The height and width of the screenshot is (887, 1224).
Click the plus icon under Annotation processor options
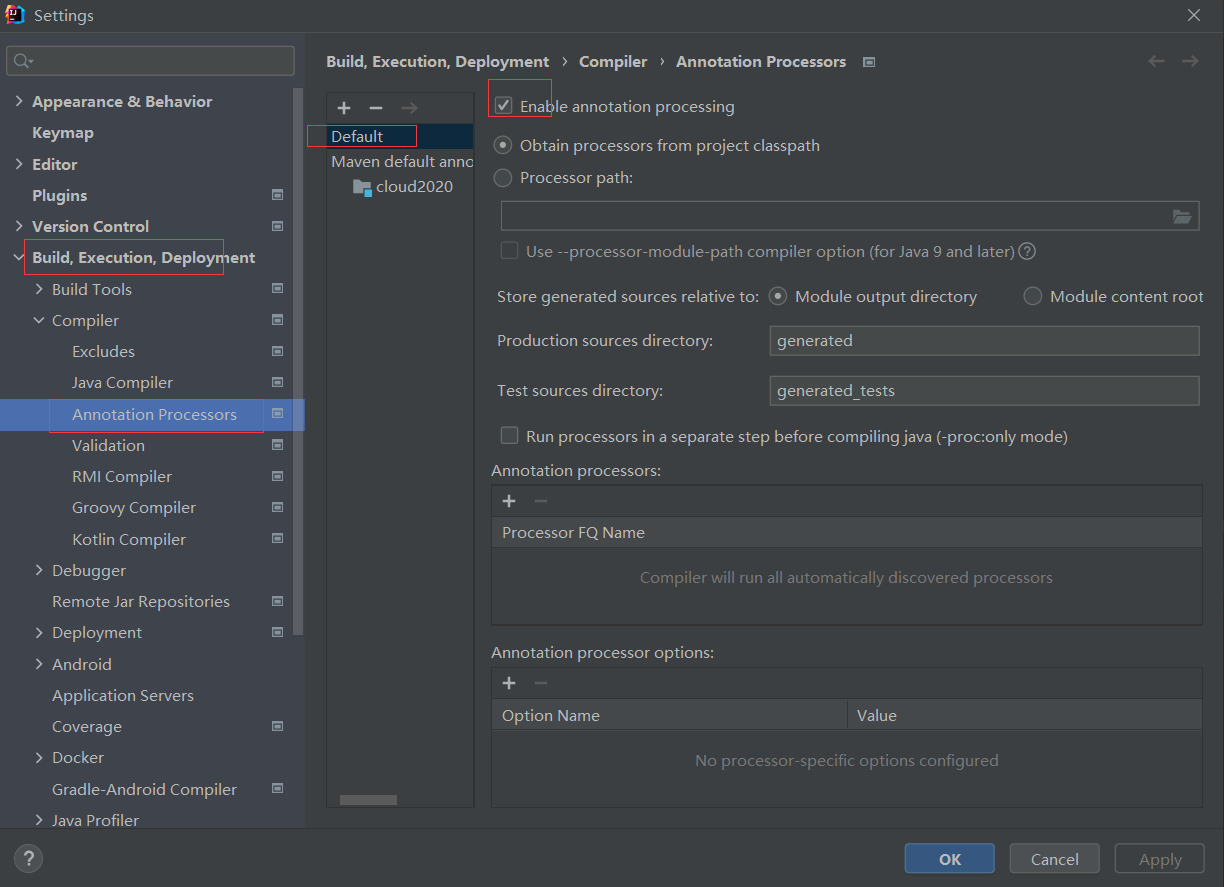(509, 683)
